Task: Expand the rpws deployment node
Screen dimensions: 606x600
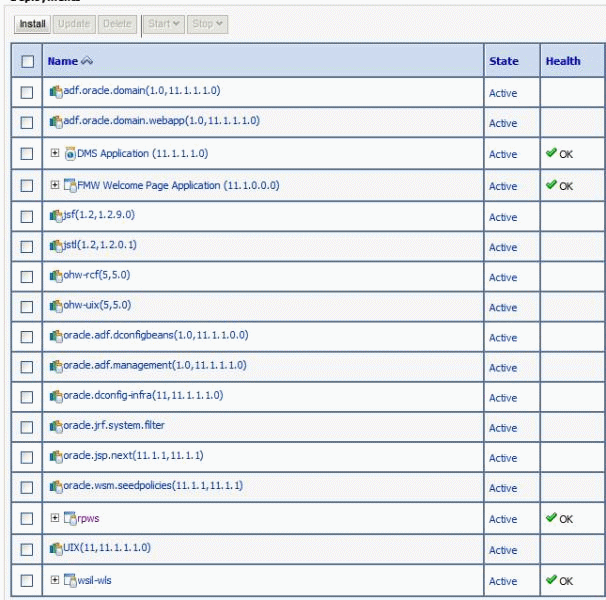Action: click(55, 518)
